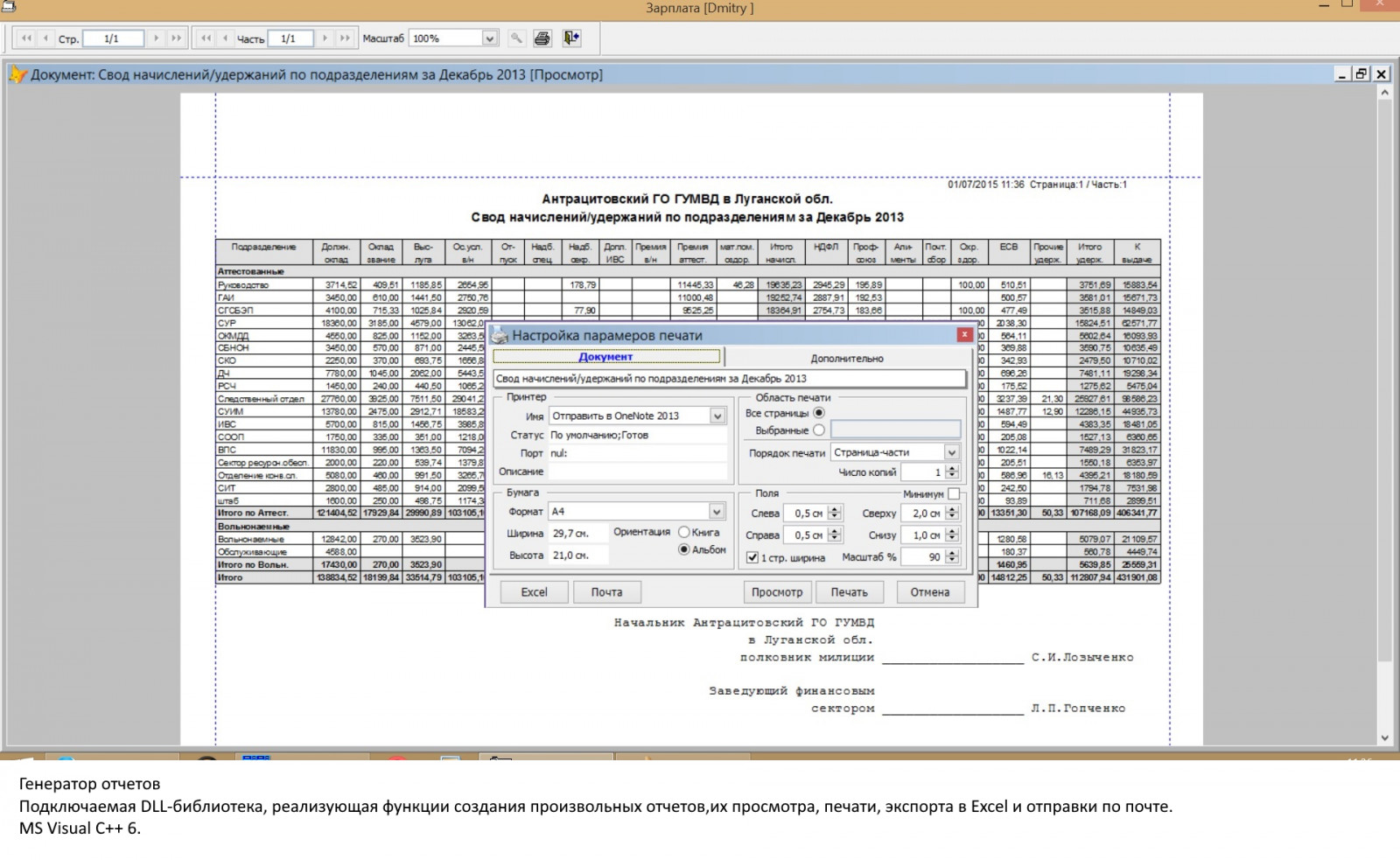Close the print settings dialog with red X

tap(964, 334)
